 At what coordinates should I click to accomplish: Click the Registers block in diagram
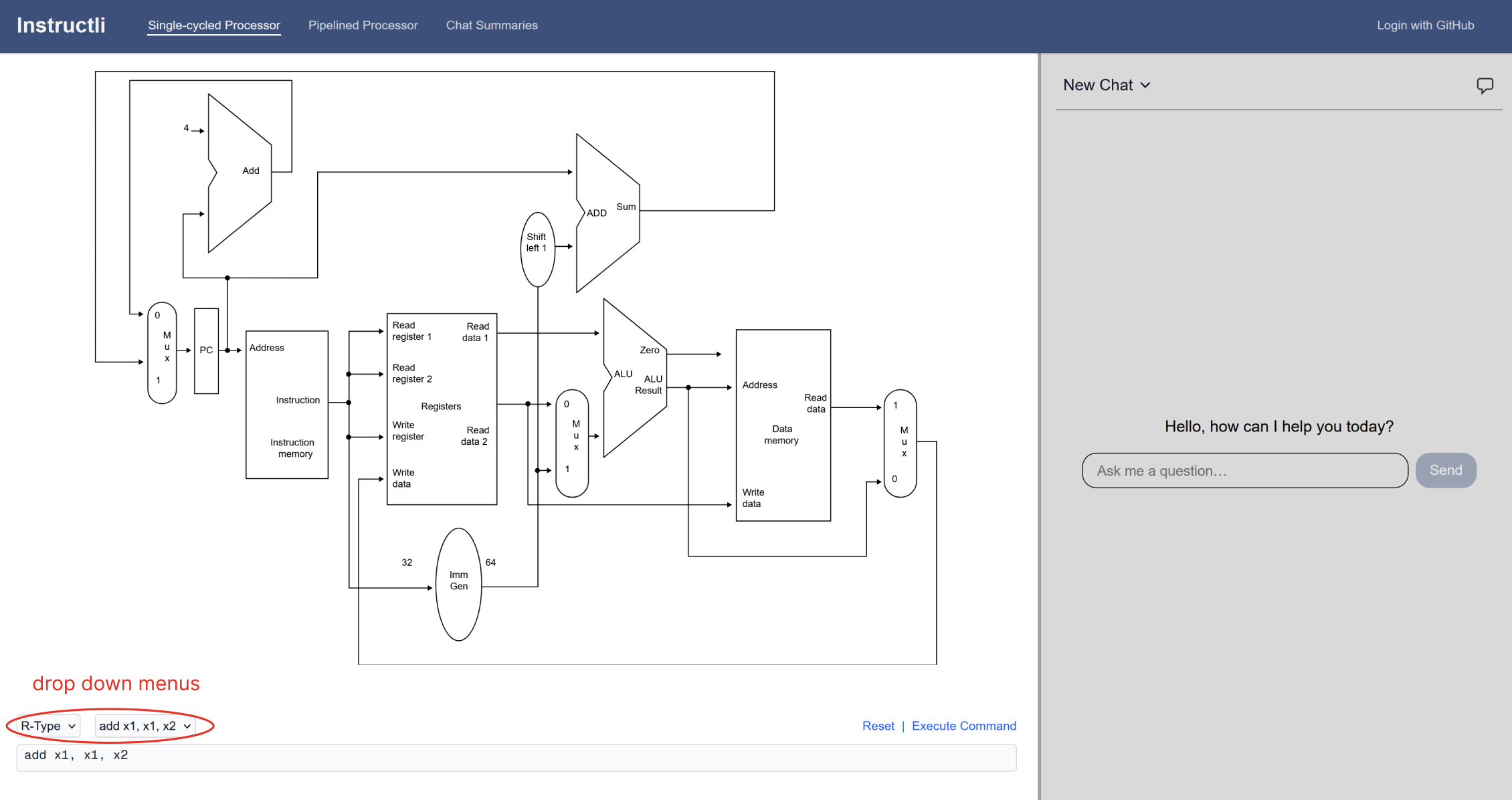(442, 409)
